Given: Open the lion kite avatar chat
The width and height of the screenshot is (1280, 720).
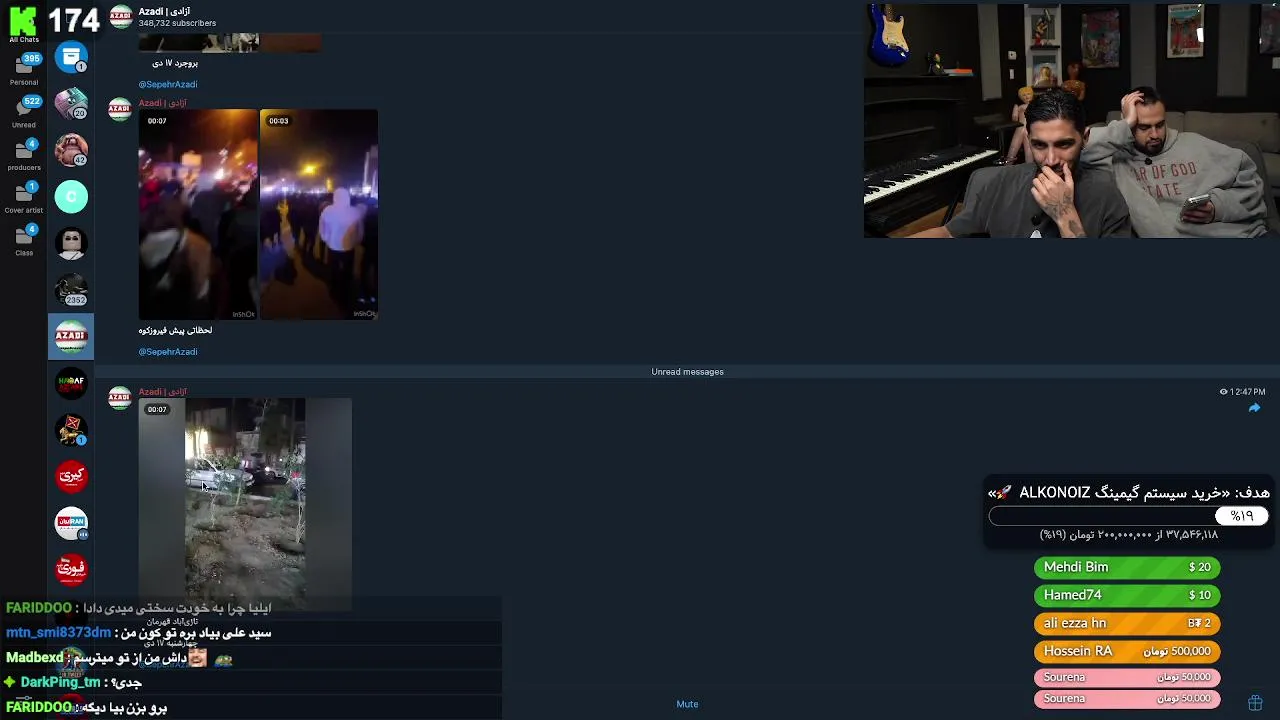Looking at the screenshot, I should [x=71, y=430].
